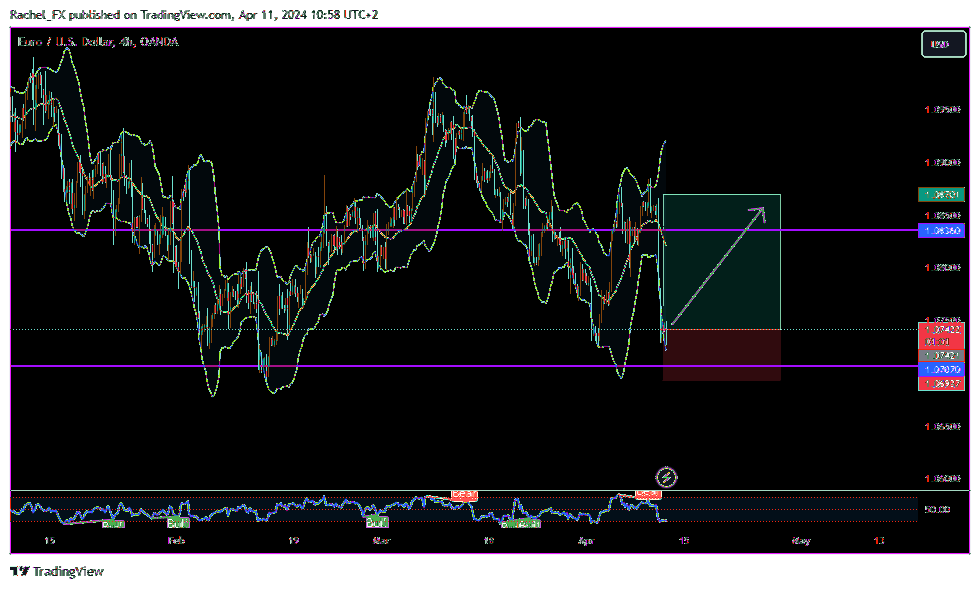980x589 pixels.
Task: Click the 19 date label on the time axis
Action: pos(293,540)
